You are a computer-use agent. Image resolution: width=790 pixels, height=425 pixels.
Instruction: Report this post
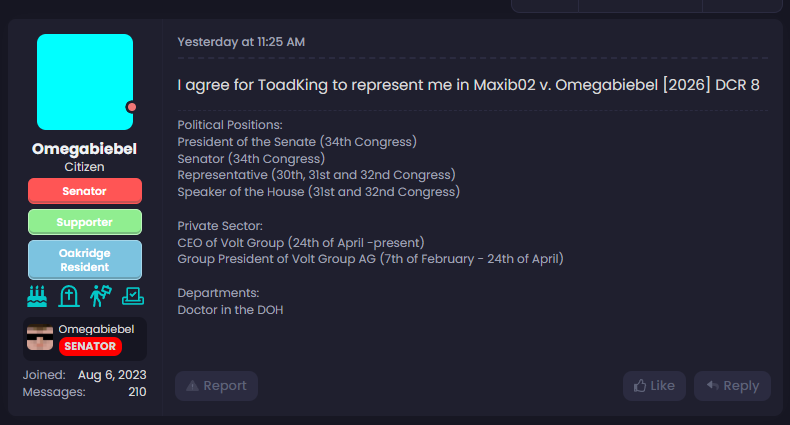(x=216, y=386)
